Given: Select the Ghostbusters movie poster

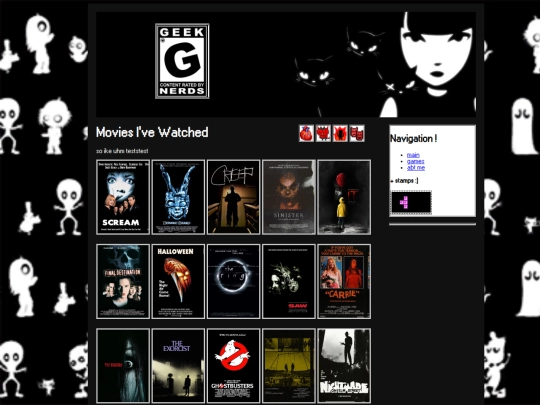Looking at the screenshot, I should [233, 366].
